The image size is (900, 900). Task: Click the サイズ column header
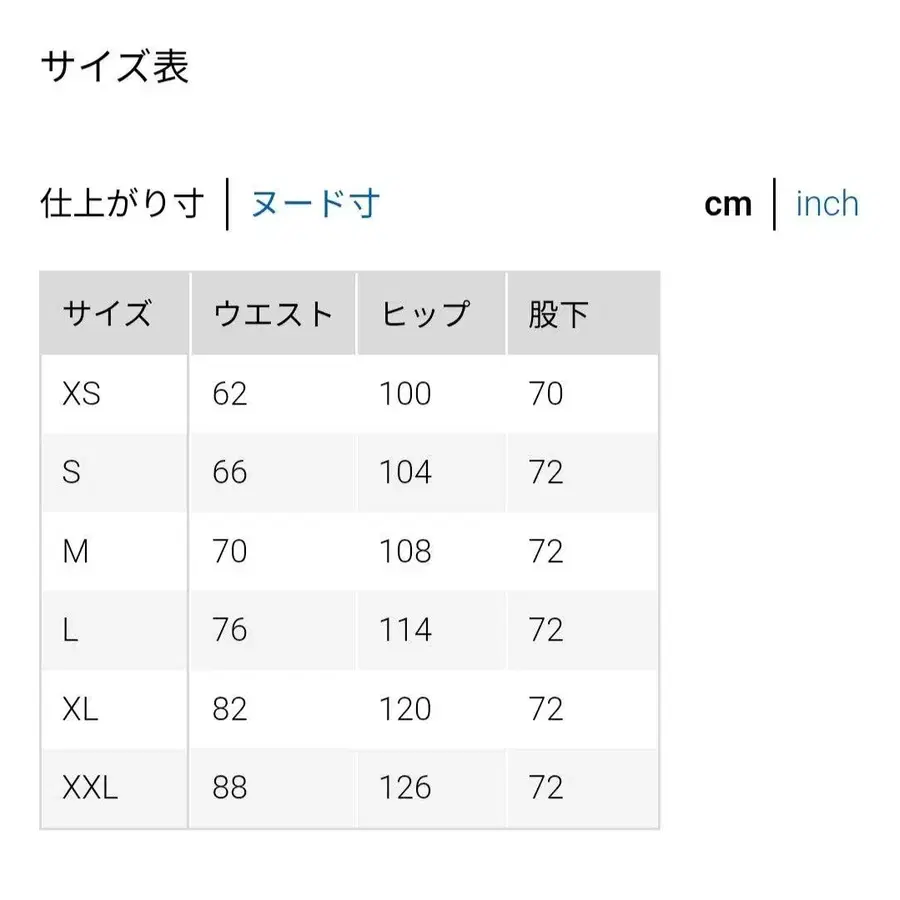(108, 312)
